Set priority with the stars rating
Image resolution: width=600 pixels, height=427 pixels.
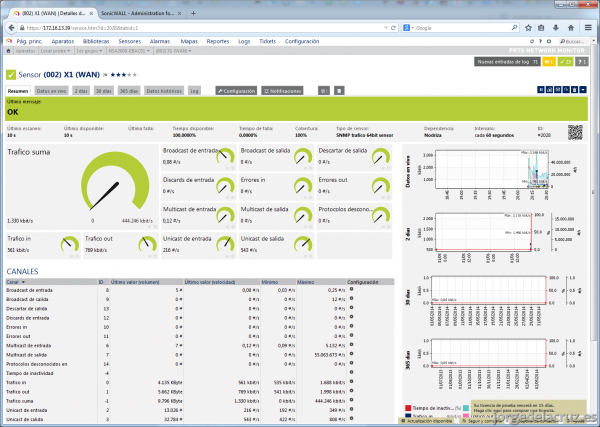click(x=123, y=75)
